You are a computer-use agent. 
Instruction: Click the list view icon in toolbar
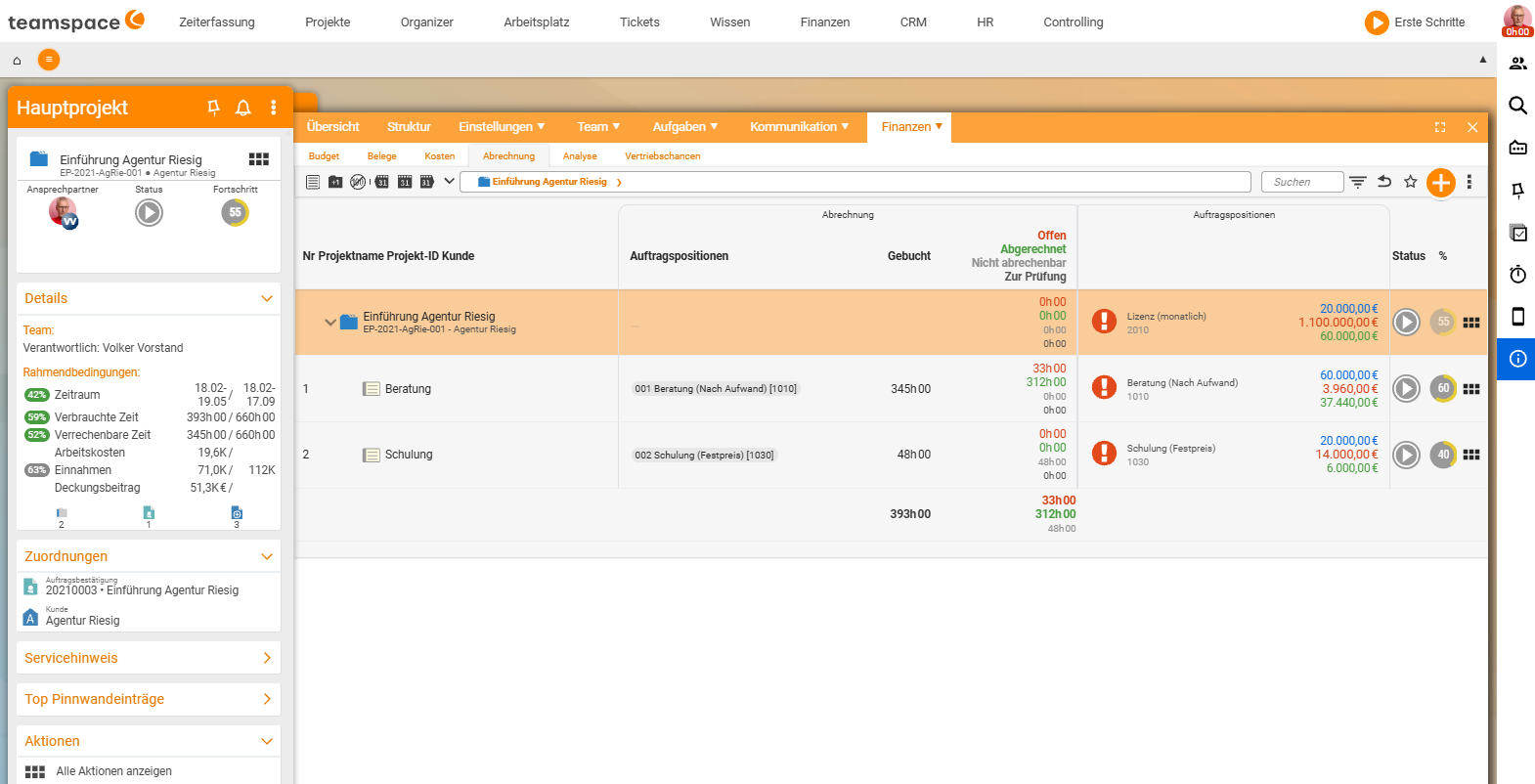click(313, 182)
